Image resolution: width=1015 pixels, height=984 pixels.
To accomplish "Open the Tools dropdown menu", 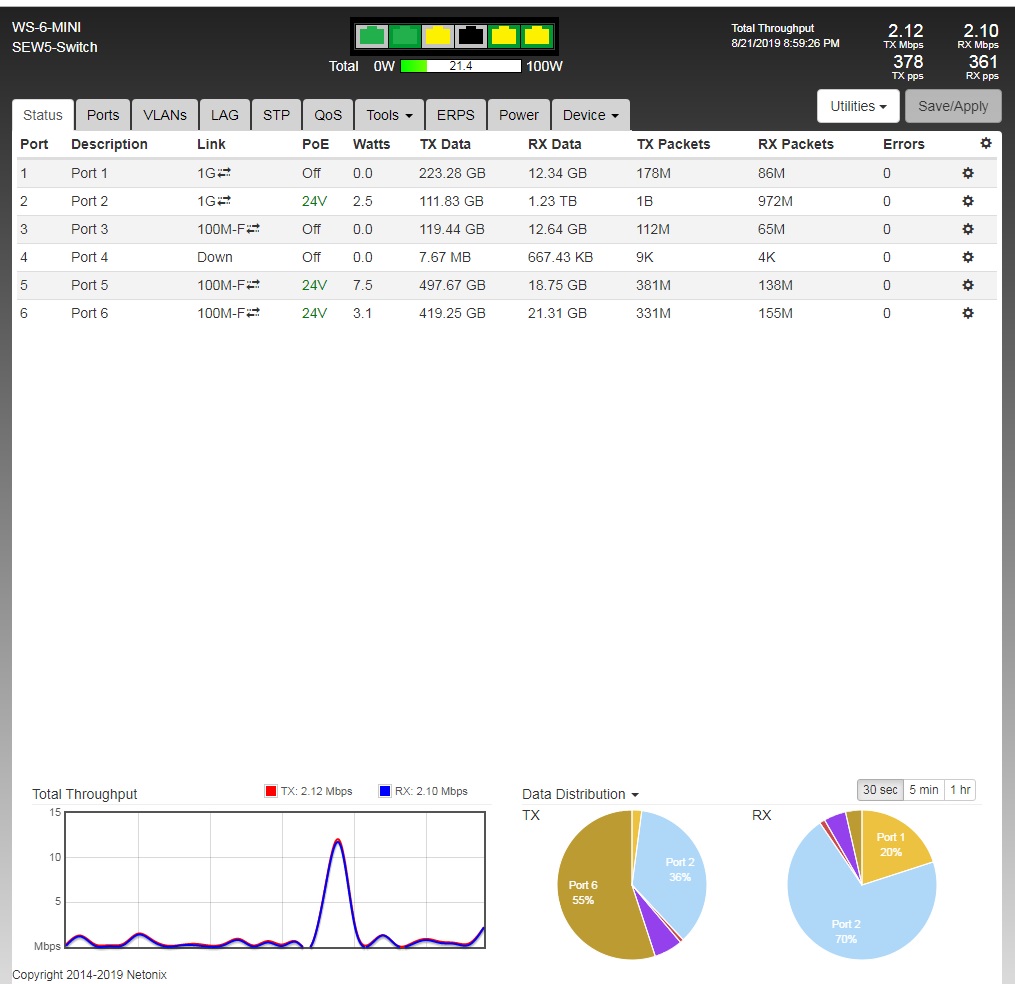I will (389, 115).
